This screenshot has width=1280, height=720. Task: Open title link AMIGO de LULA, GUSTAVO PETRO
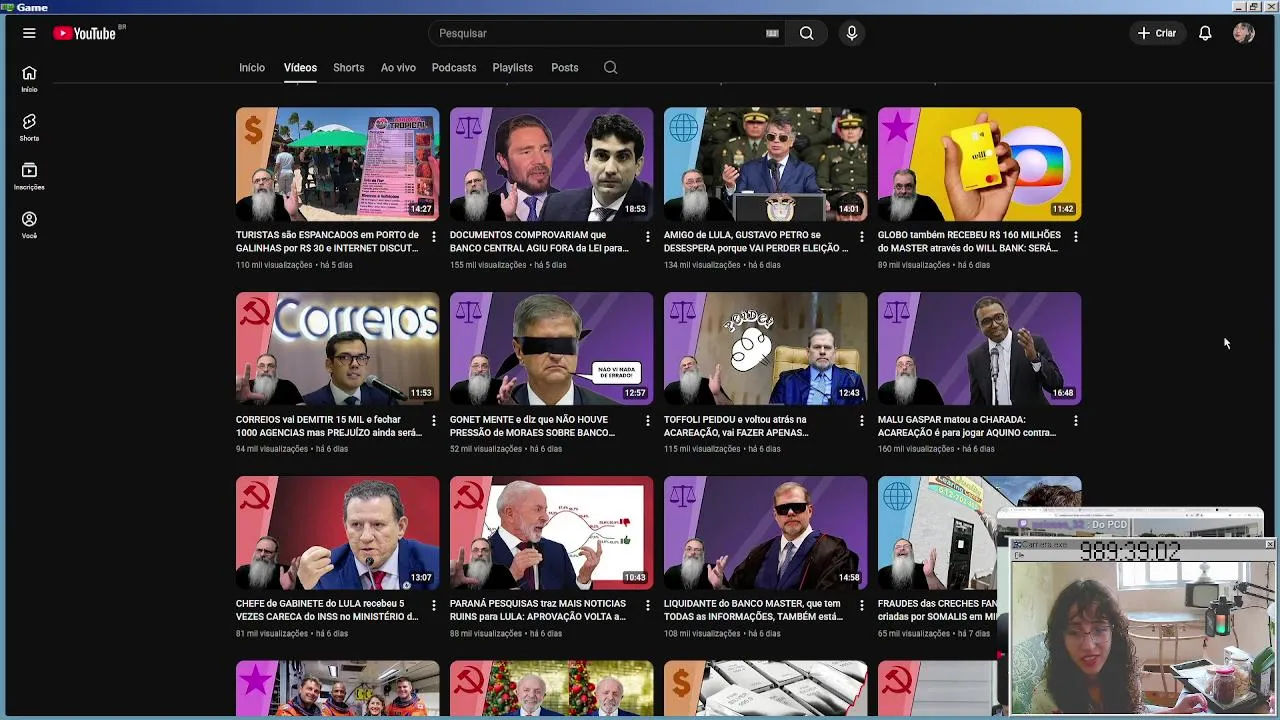756,241
